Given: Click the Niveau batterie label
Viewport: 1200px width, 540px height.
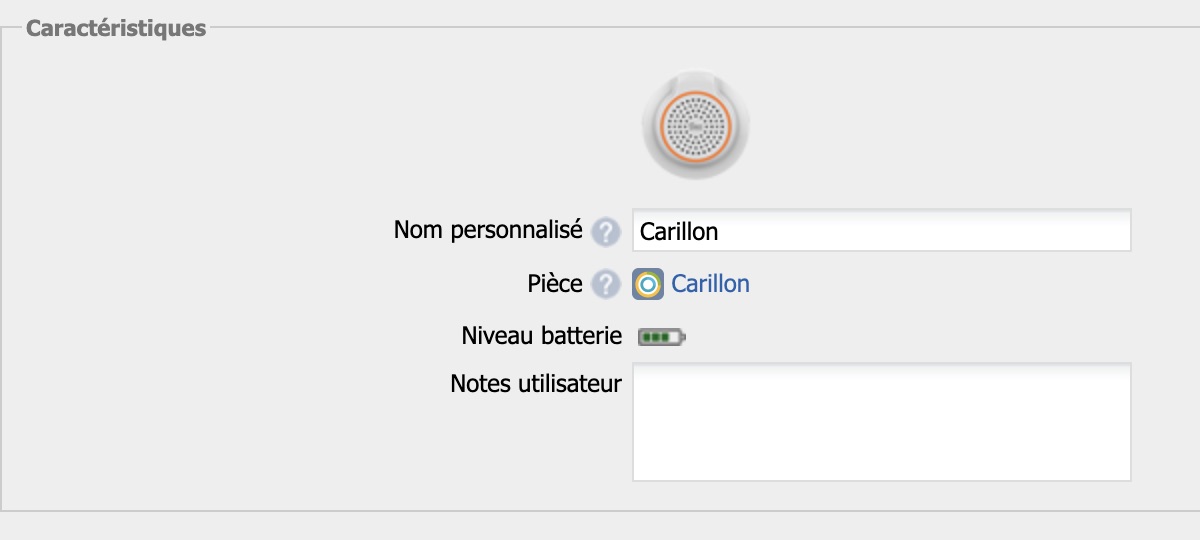Looking at the screenshot, I should 542,336.
